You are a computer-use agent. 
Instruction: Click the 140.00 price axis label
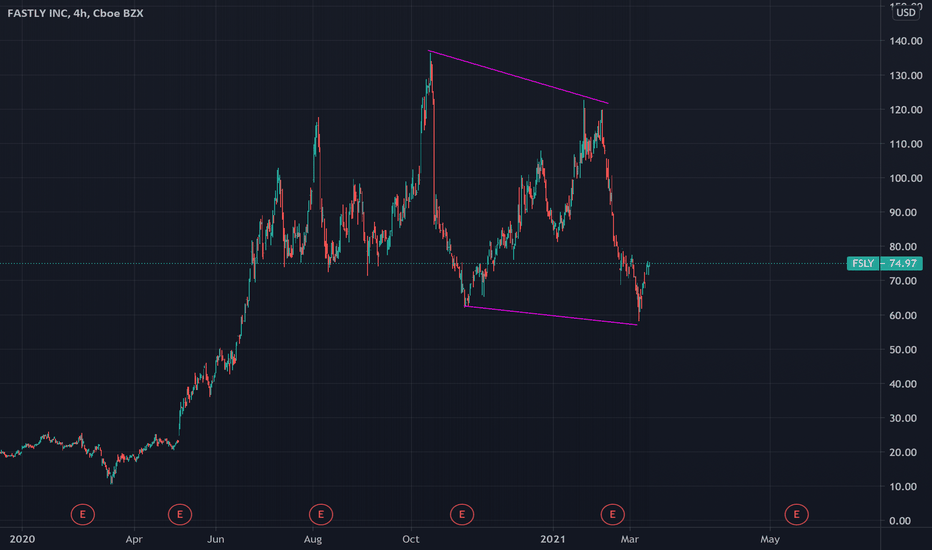(906, 41)
